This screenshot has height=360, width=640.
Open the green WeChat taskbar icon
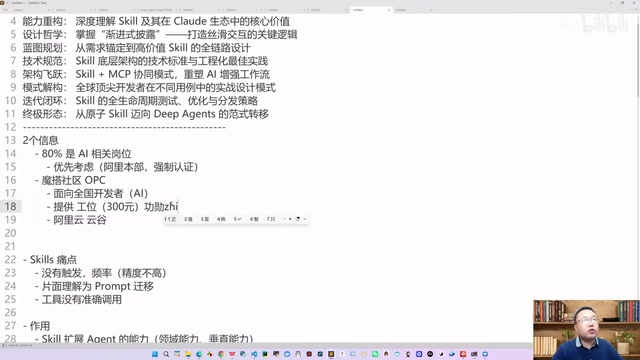coord(375,354)
